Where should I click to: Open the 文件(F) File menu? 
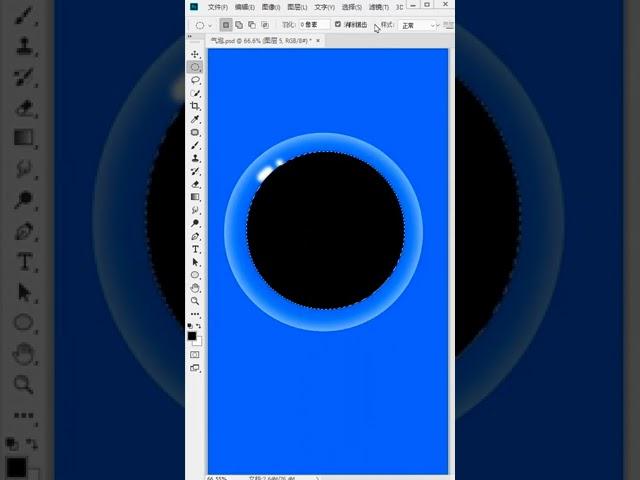(x=217, y=7)
